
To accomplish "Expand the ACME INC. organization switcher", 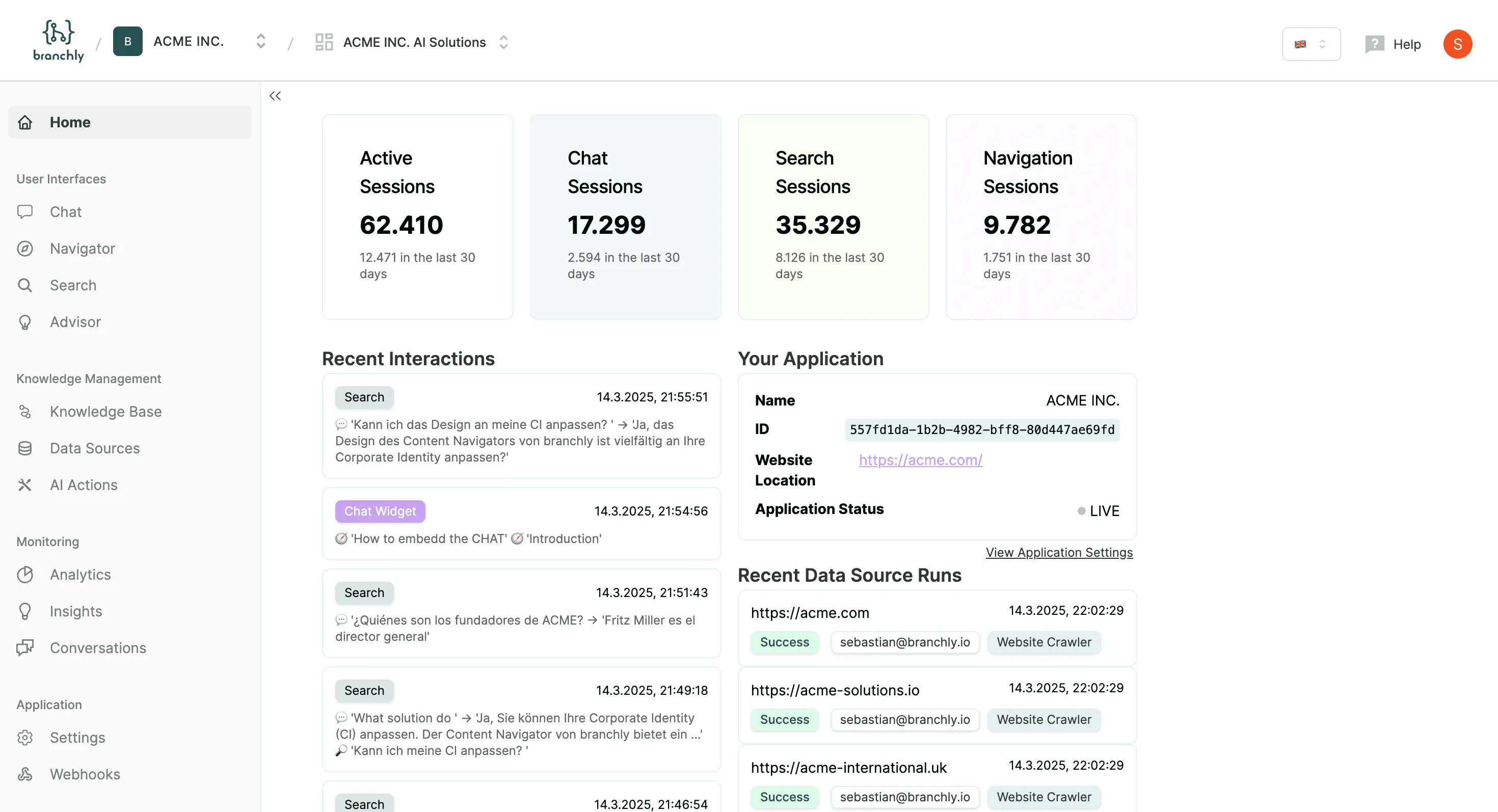I will click(x=260, y=41).
